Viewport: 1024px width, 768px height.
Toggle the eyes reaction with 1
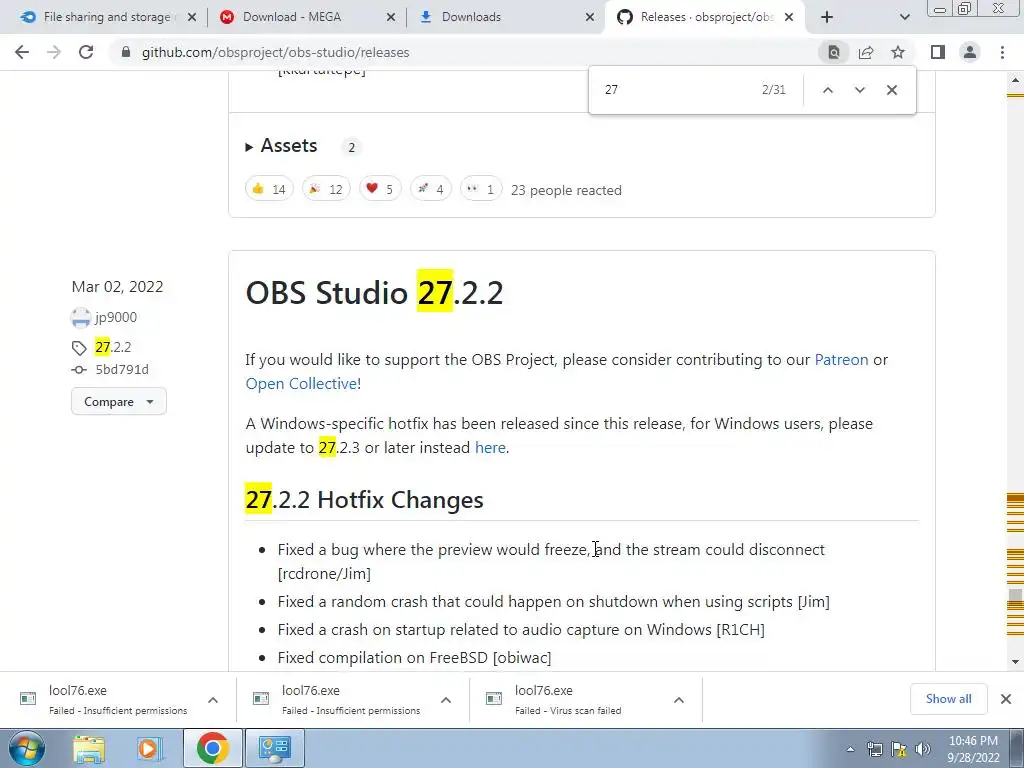click(481, 189)
